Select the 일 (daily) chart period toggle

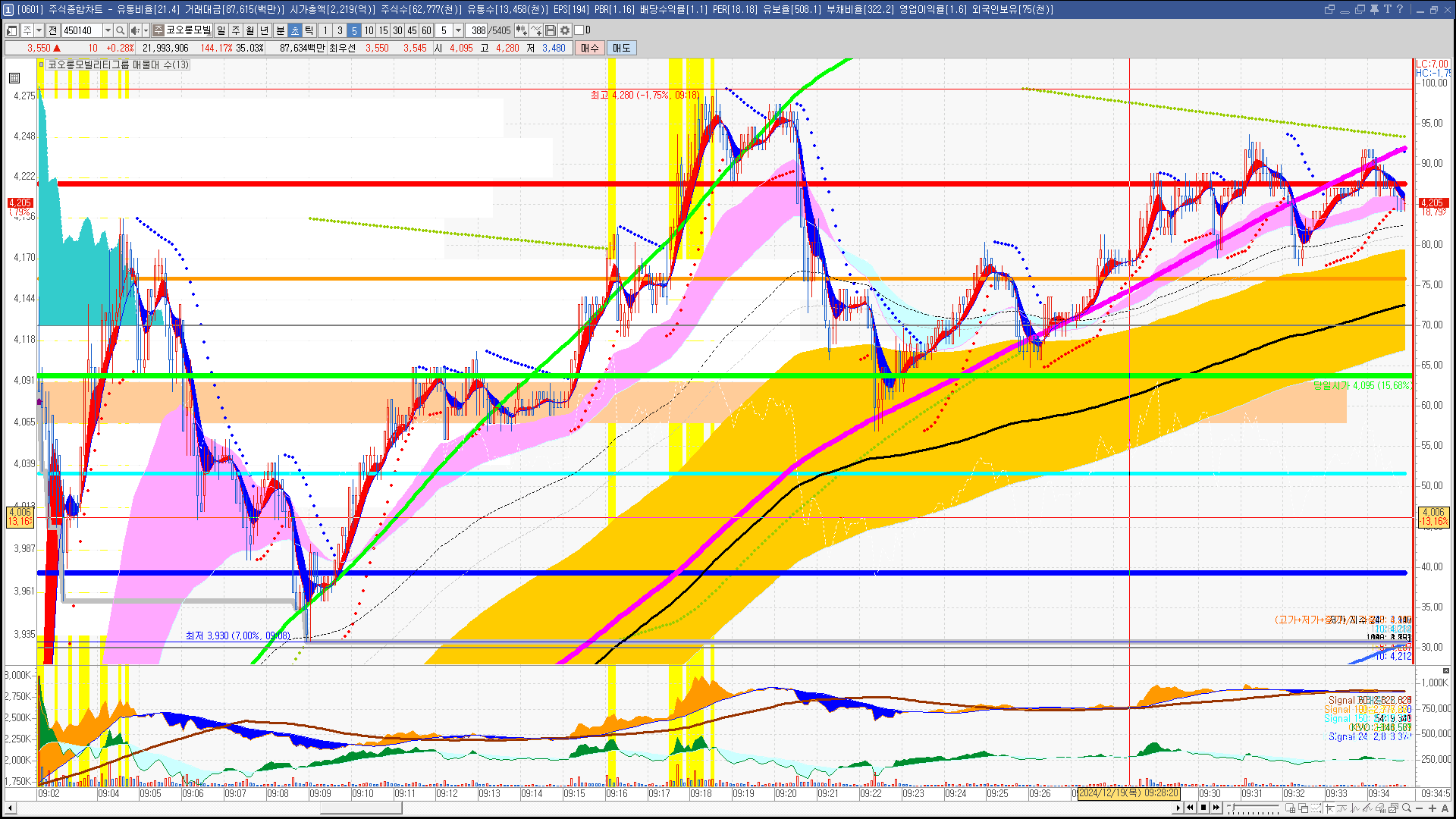(x=221, y=30)
